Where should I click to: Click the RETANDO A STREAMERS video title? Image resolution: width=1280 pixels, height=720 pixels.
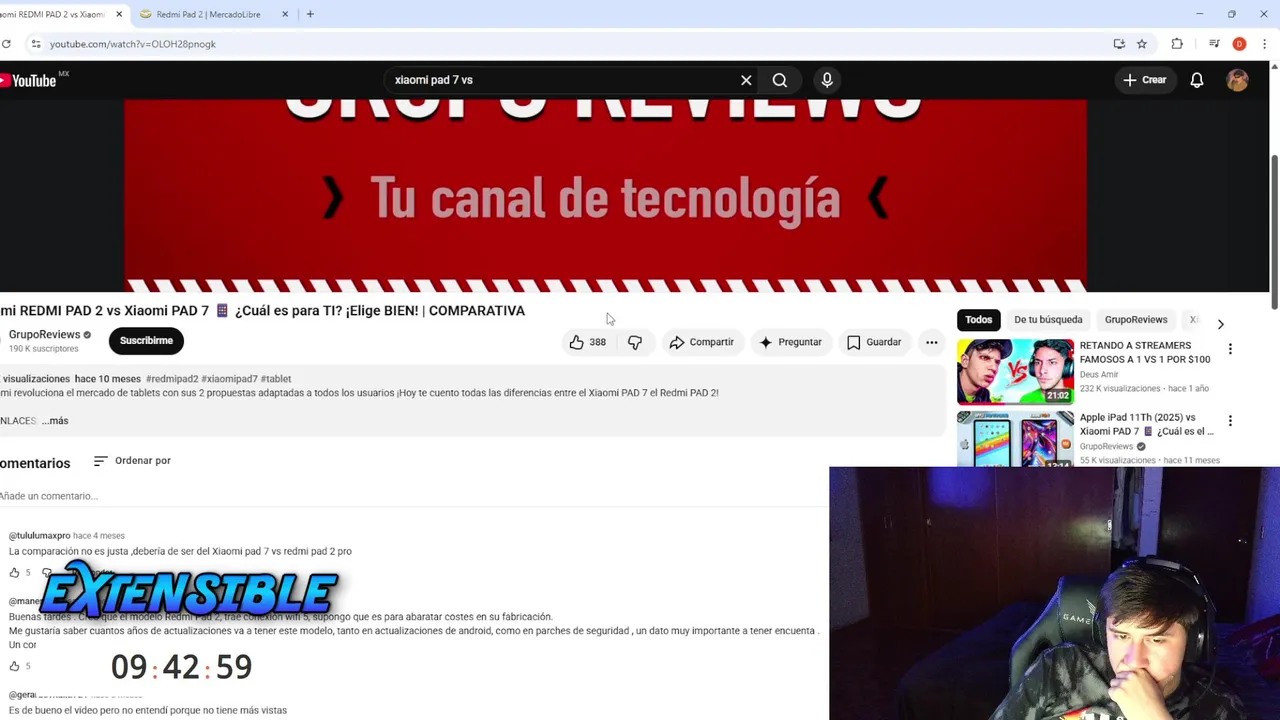(1144, 352)
